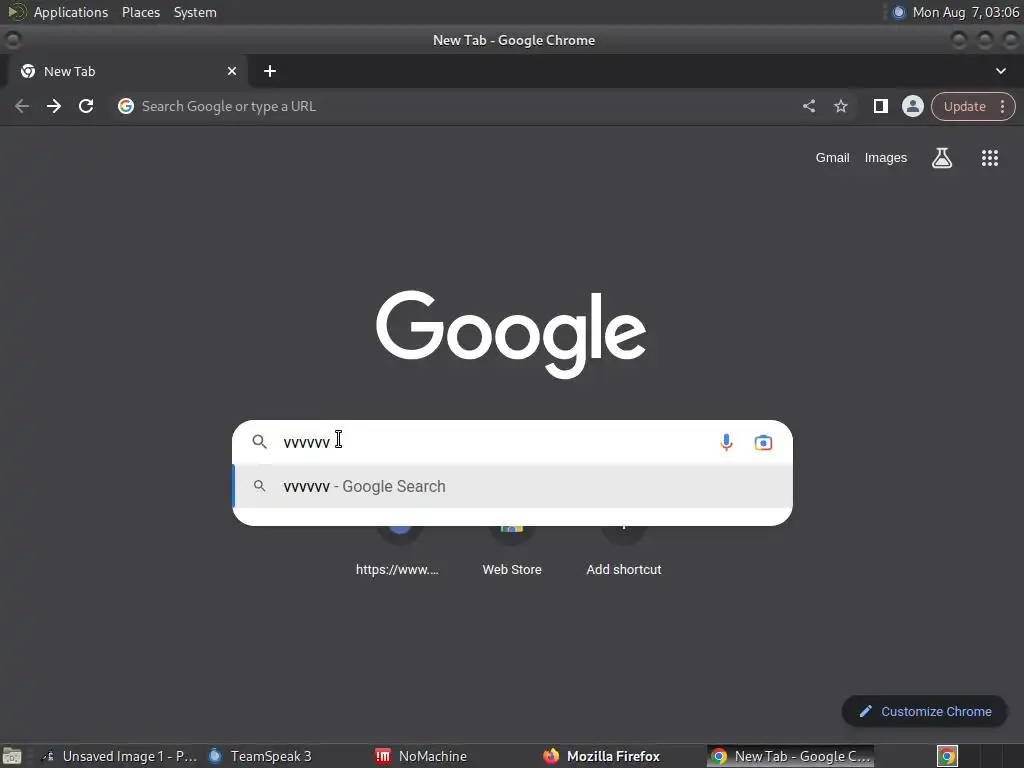This screenshot has width=1024, height=768.
Task: Switch to NoMachine in taskbar
Action: point(422,756)
